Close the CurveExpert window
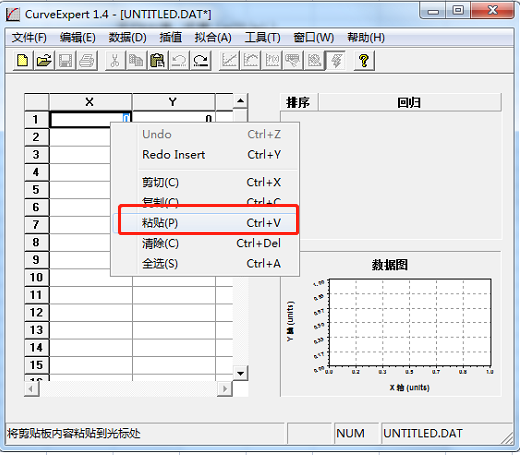Image resolution: width=520 pixels, height=455 pixels. (492, 11)
